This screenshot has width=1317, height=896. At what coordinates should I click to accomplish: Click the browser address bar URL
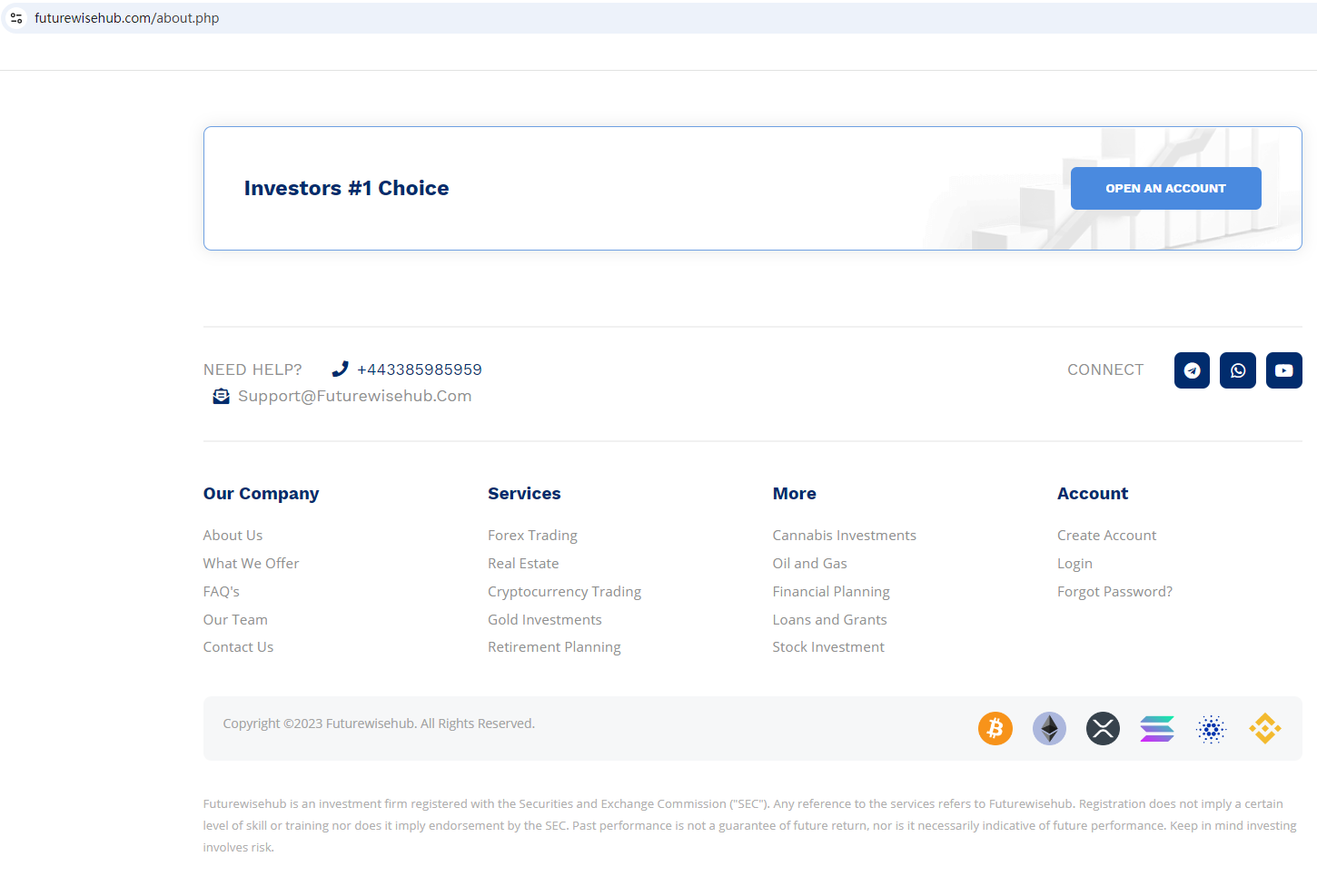[x=127, y=18]
